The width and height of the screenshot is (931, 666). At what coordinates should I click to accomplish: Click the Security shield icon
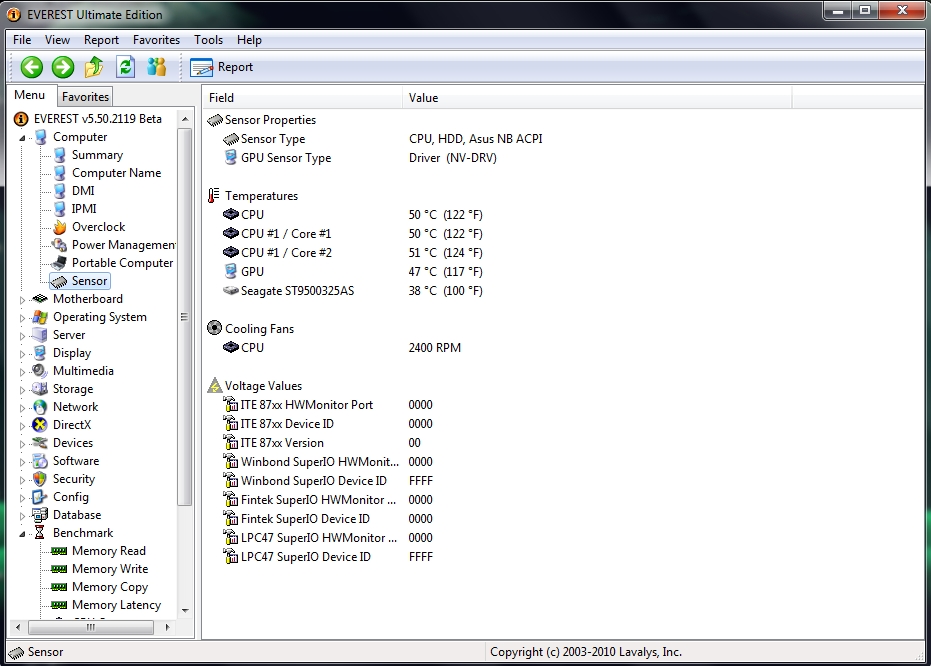40,479
